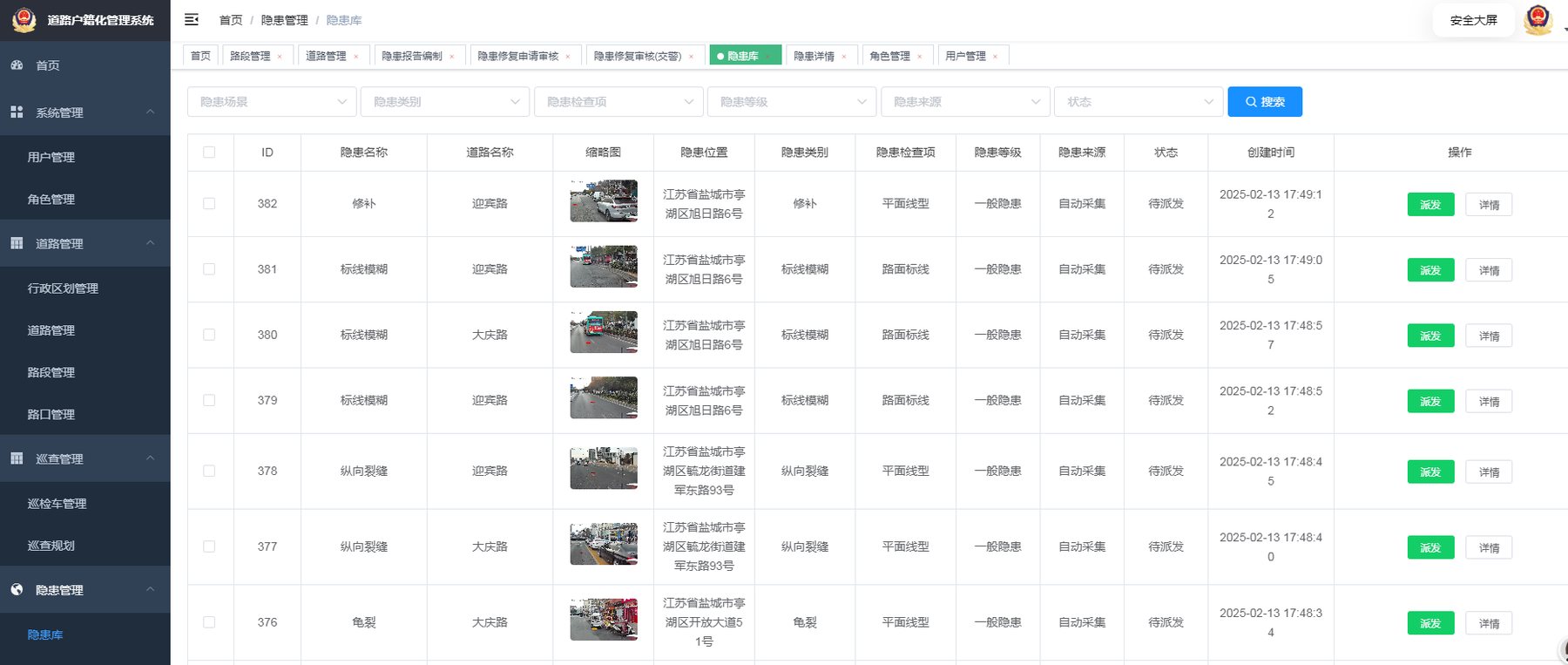Check the row with ID 379
Image resolution: width=1568 pixels, height=665 pixels.
click(x=209, y=400)
